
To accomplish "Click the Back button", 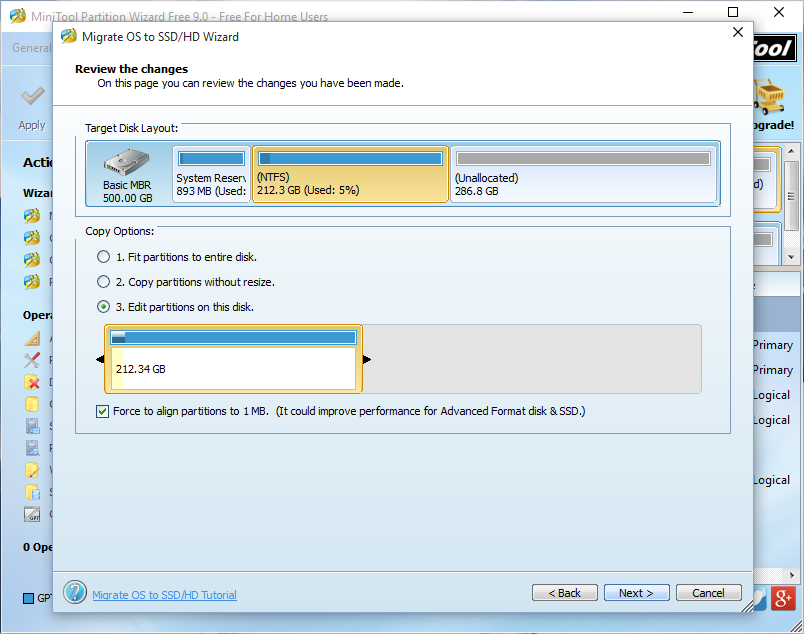I will [565, 593].
